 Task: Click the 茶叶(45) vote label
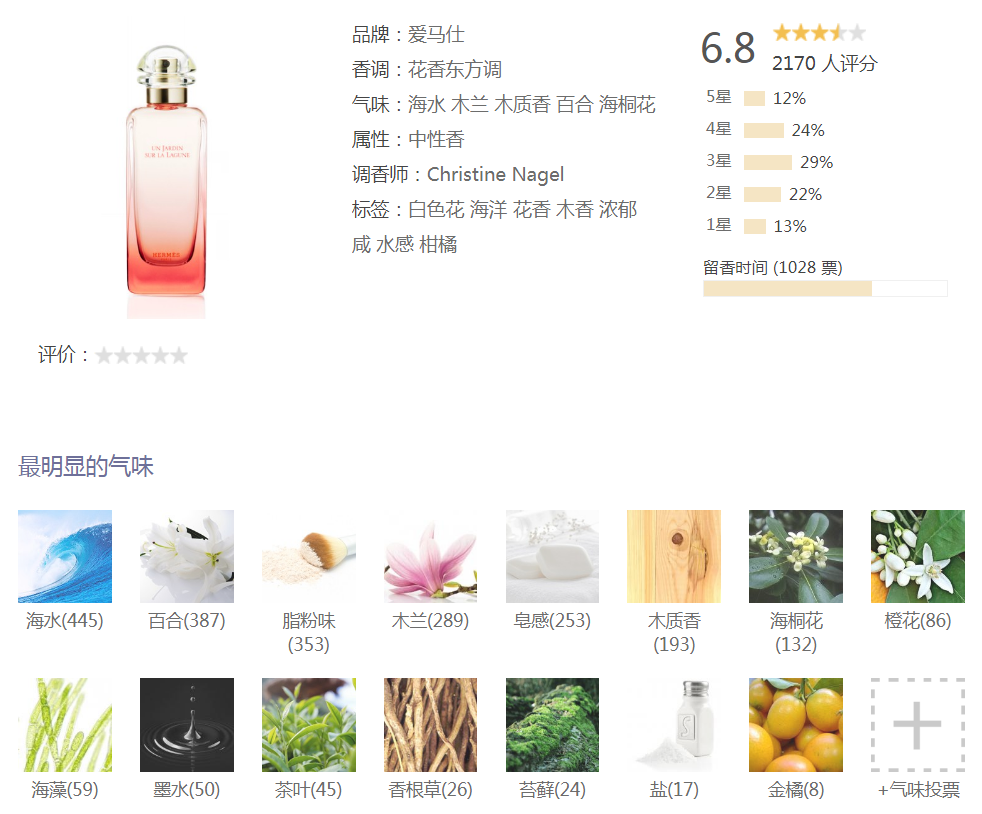[x=308, y=790]
